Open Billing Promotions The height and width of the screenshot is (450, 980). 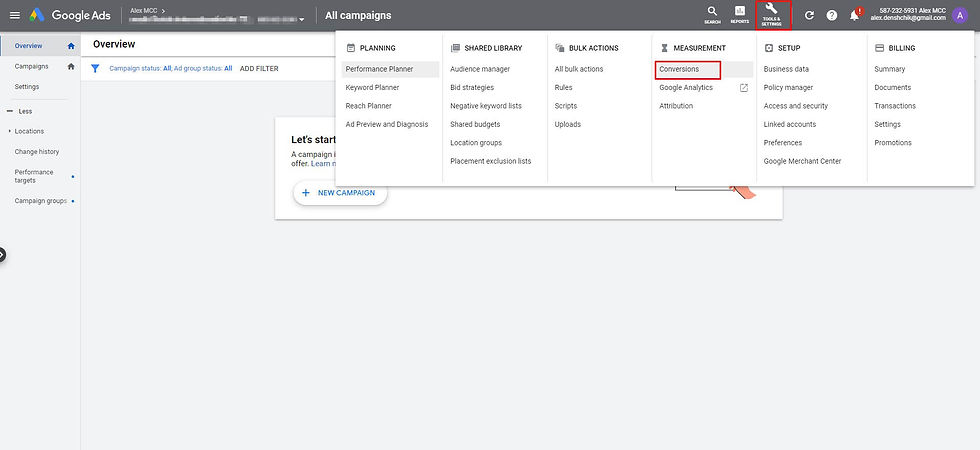click(892, 142)
